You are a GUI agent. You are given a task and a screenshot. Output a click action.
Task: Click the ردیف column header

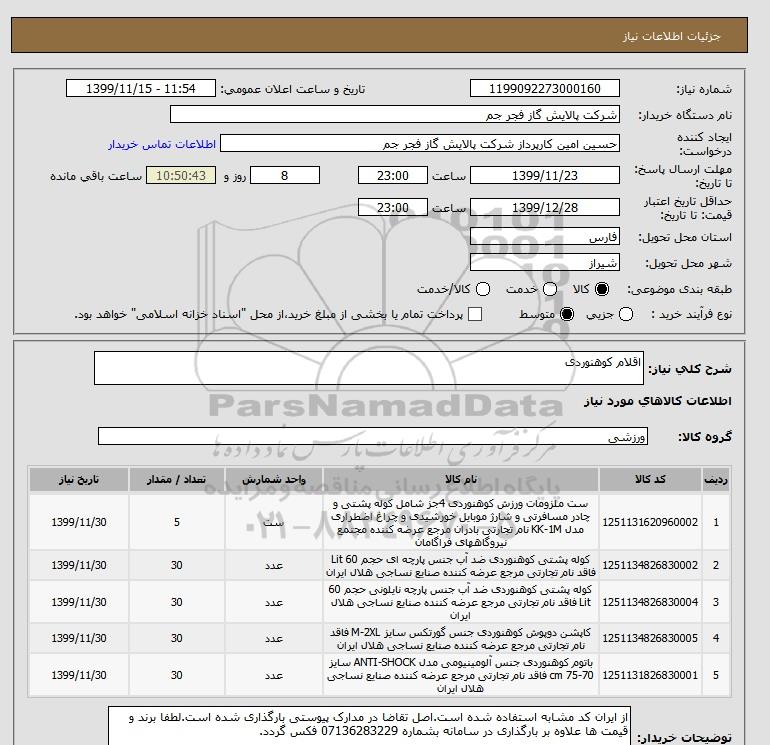716,479
